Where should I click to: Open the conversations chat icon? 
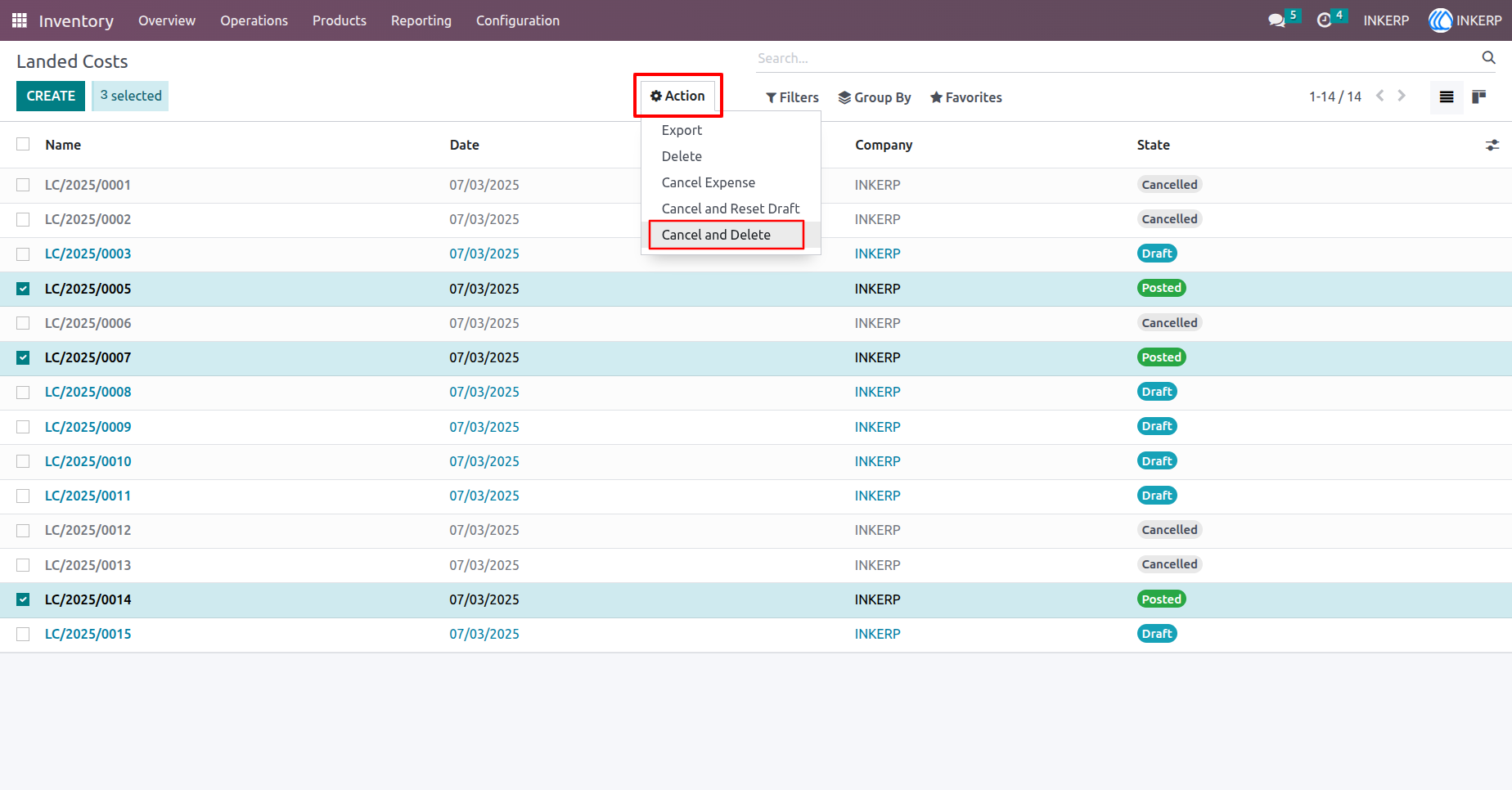point(1276,20)
